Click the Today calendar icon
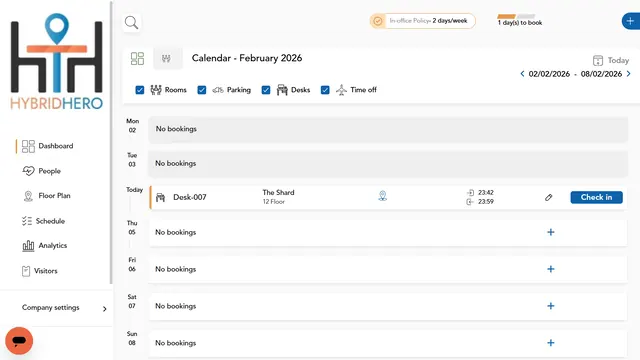 pos(598,60)
